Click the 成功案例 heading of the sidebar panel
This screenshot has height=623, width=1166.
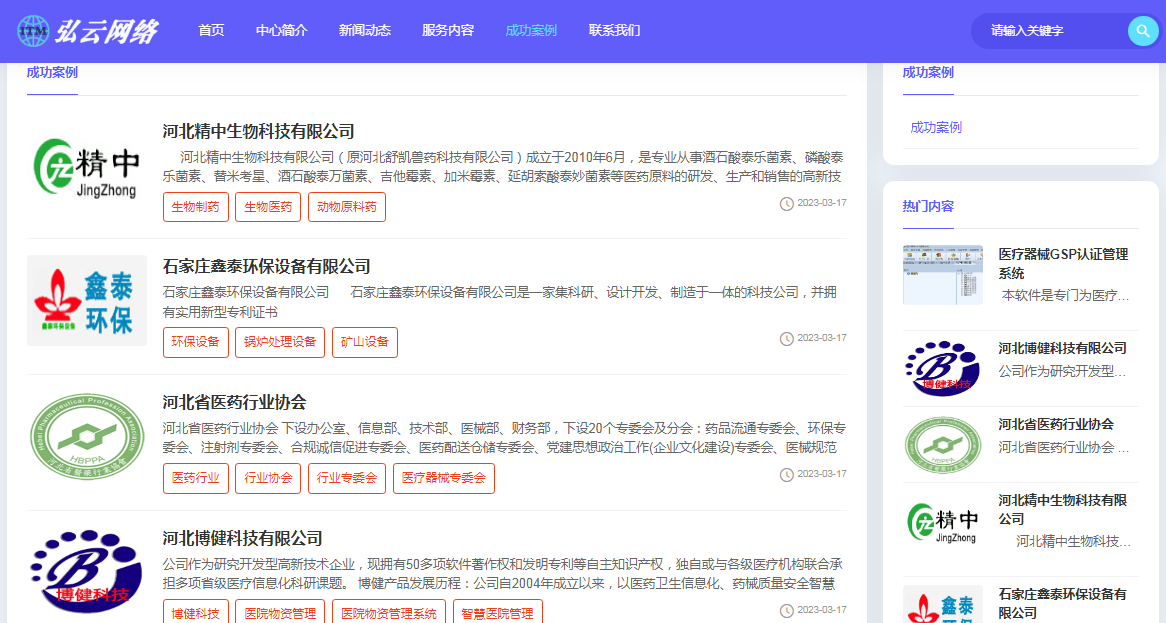(928, 72)
